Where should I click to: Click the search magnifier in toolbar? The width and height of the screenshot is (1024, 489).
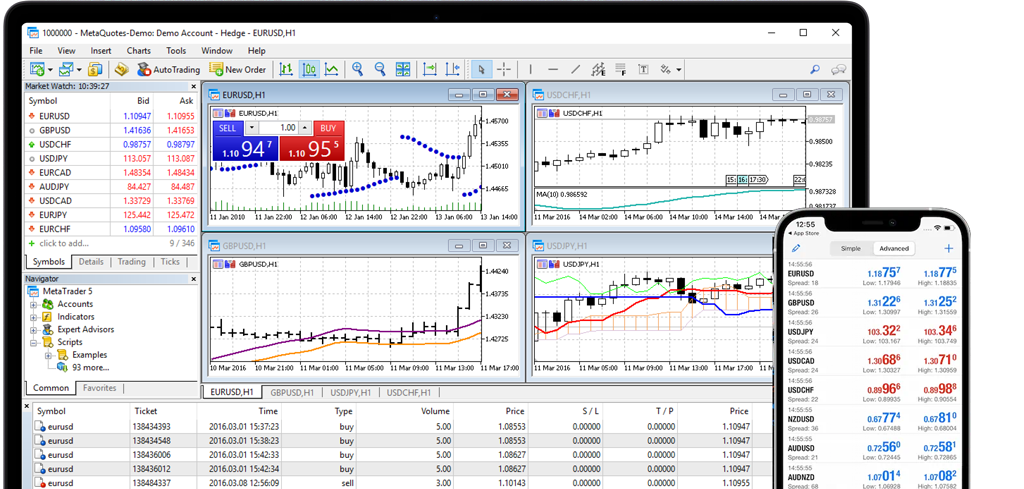pos(815,69)
